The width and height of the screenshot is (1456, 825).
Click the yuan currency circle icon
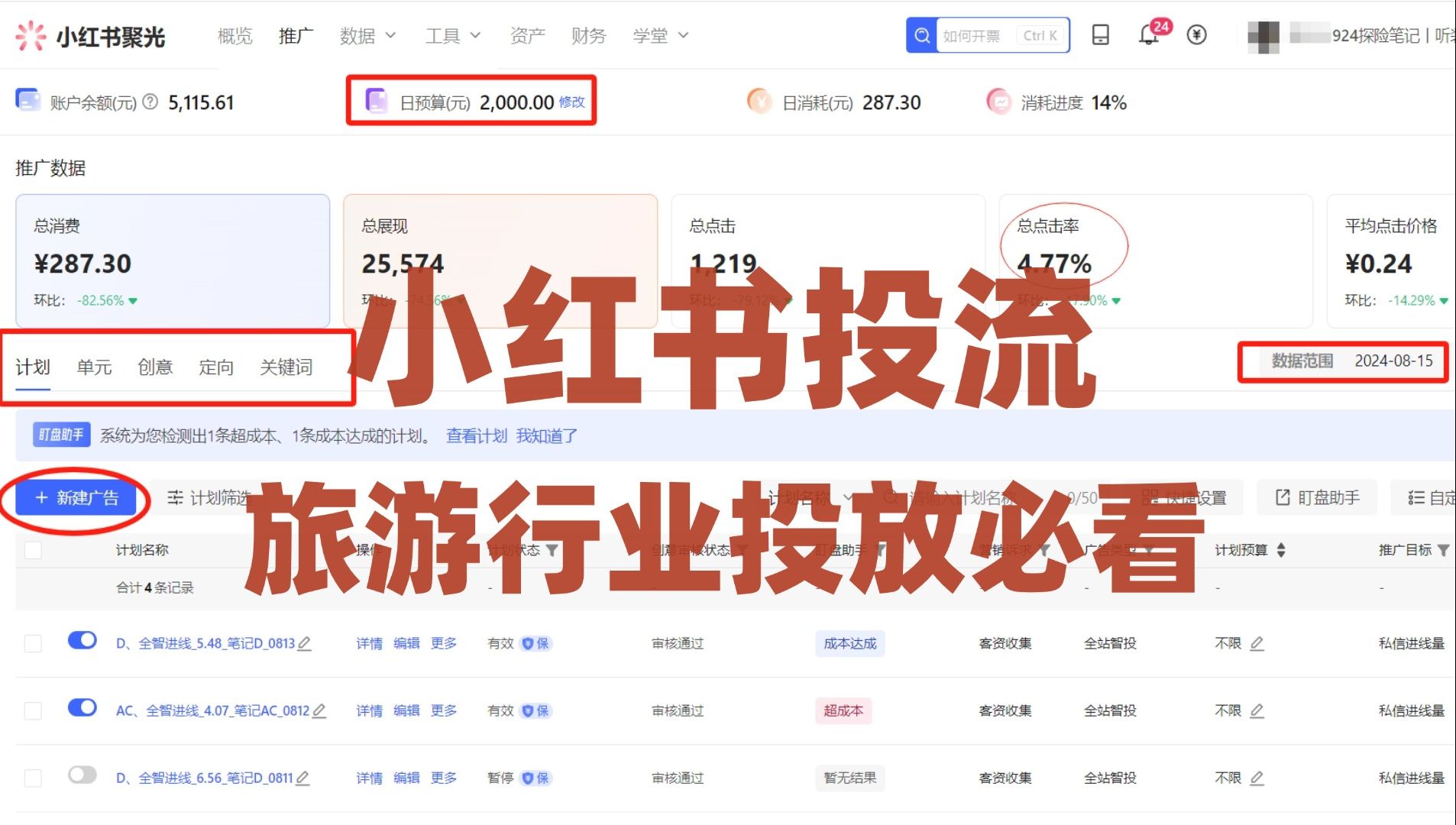(x=1196, y=35)
